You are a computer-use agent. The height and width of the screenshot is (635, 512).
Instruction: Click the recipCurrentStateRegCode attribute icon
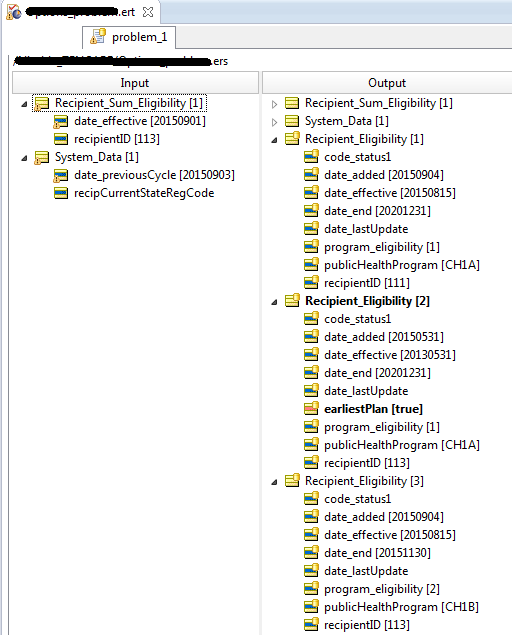61,193
